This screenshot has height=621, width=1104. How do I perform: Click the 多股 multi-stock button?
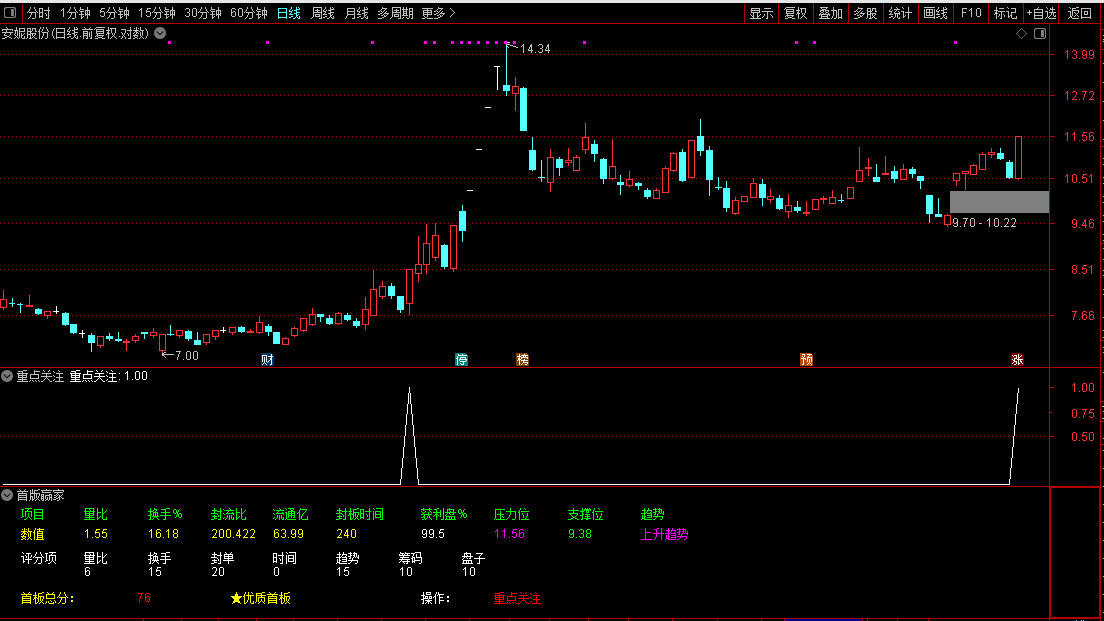click(x=865, y=13)
